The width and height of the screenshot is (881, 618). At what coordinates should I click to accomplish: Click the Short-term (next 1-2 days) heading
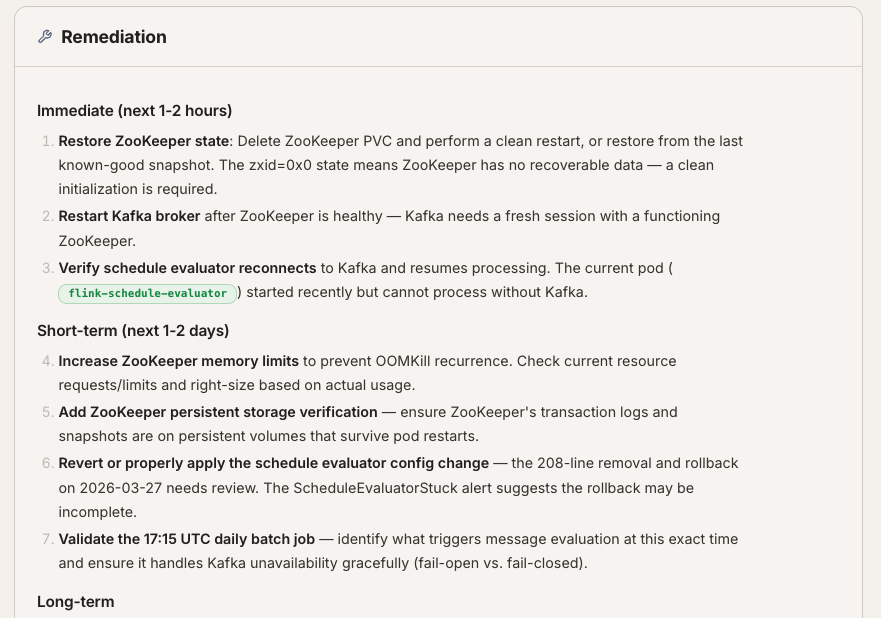tap(133, 331)
